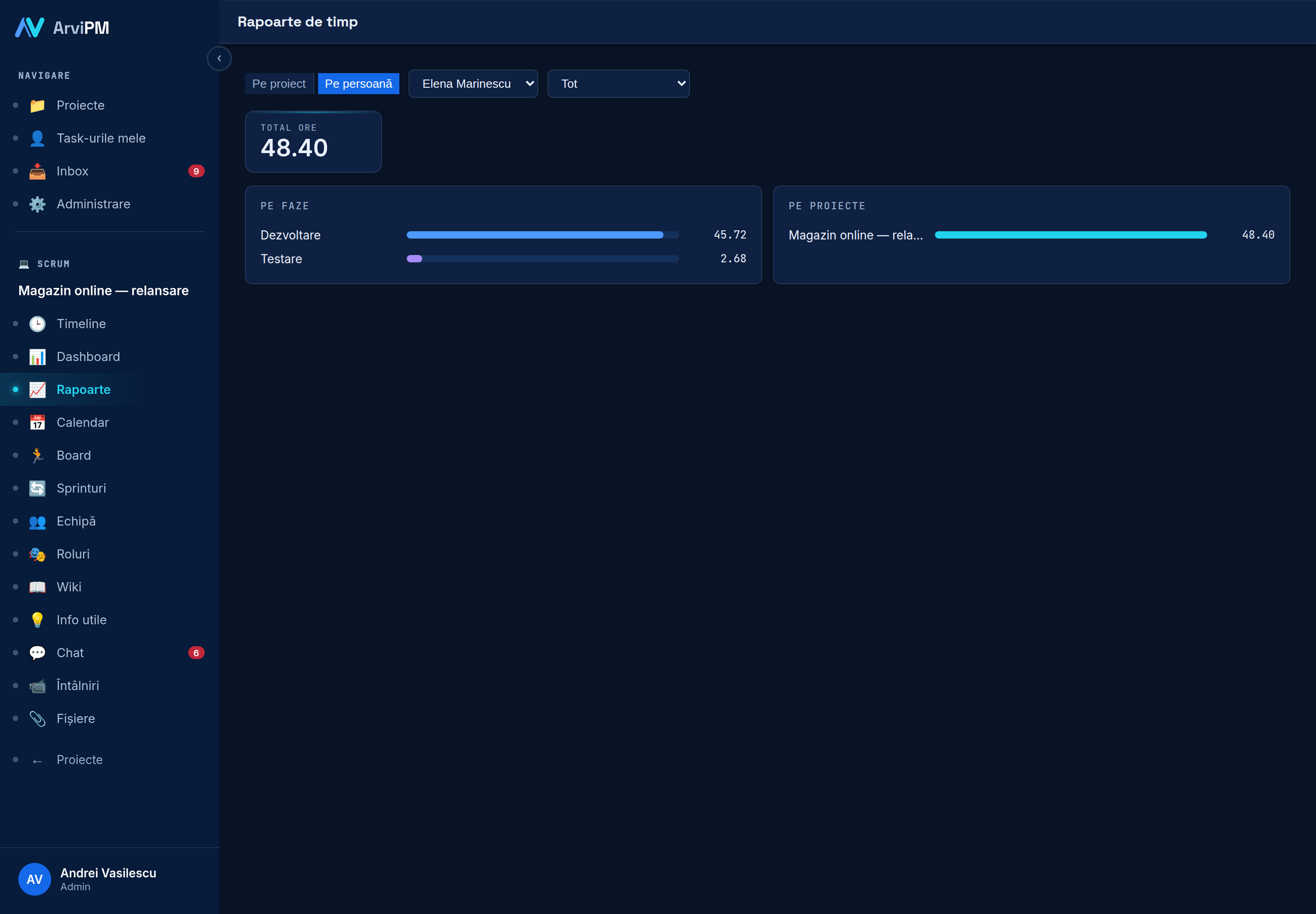Open the Inbox tray icon
This screenshot has width=1316, height=914.
click(x=37, y=171)
